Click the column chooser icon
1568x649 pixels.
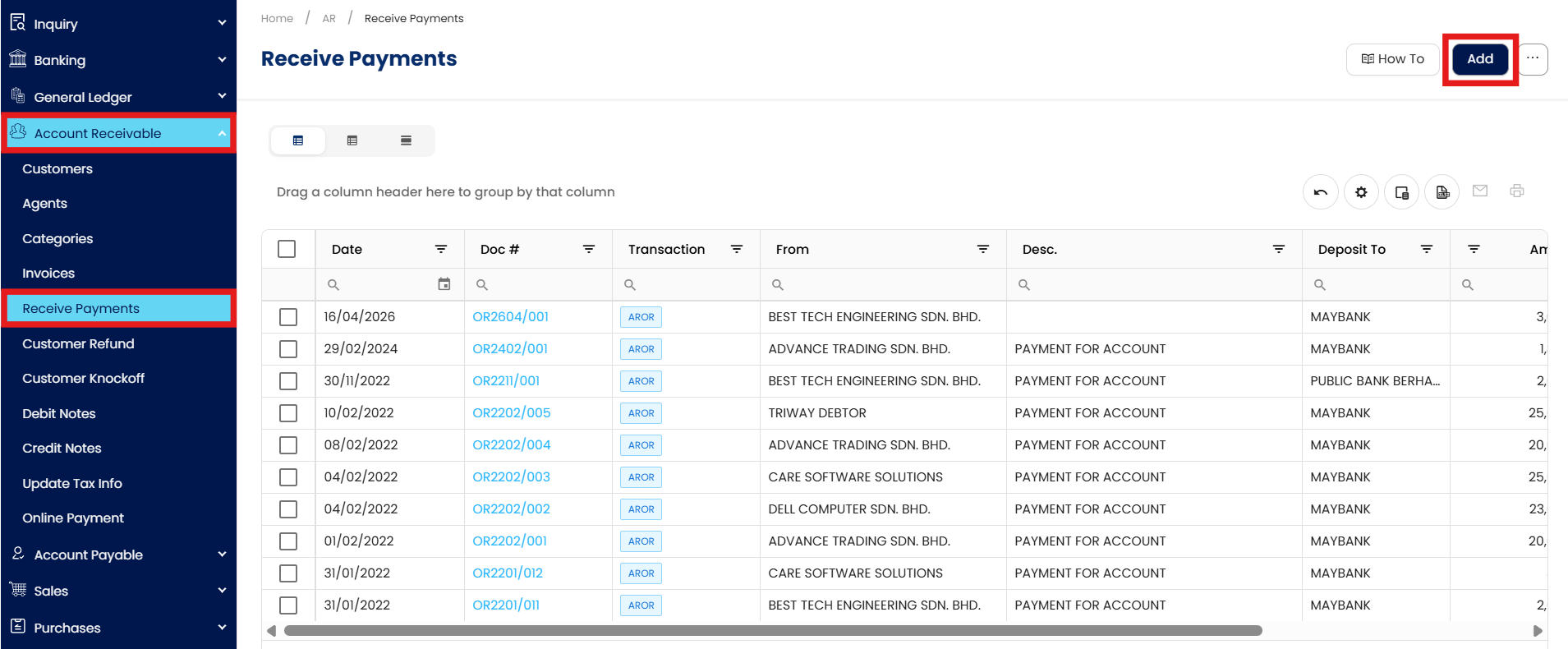(1401, 192)
